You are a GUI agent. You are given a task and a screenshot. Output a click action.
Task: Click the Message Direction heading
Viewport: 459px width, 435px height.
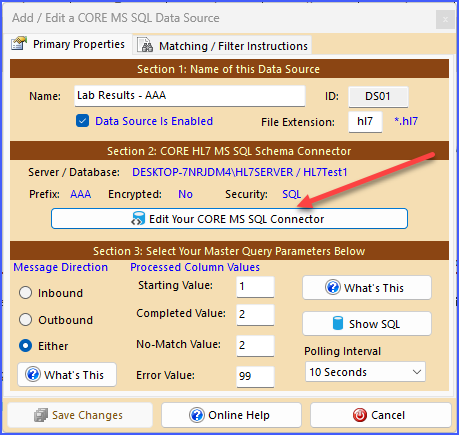60,267
